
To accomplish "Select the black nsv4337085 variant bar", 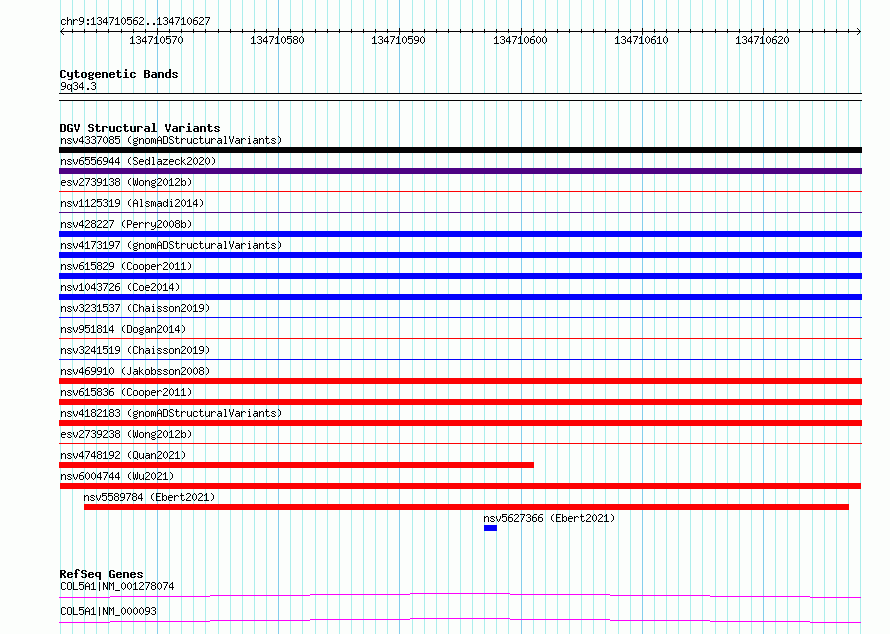I will (460, 150).
